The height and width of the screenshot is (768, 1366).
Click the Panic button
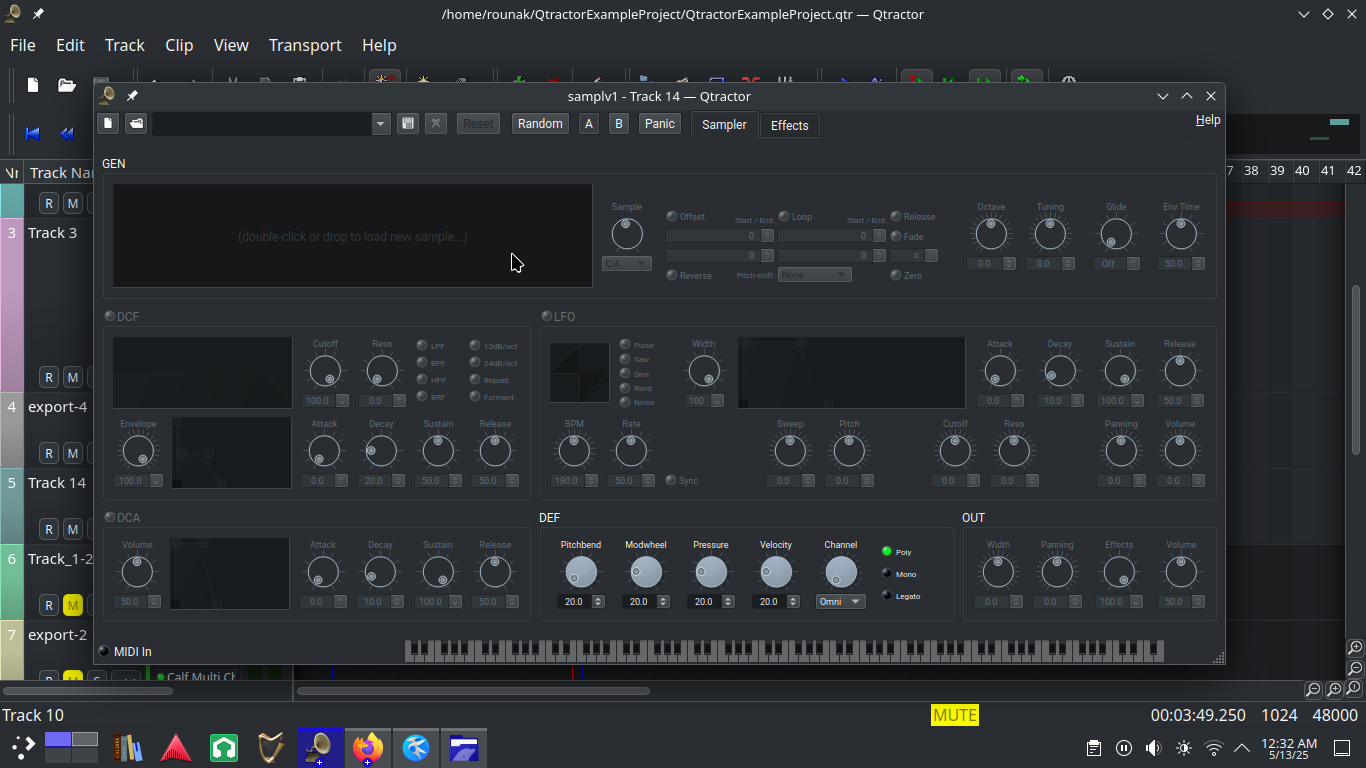[659, 123]
